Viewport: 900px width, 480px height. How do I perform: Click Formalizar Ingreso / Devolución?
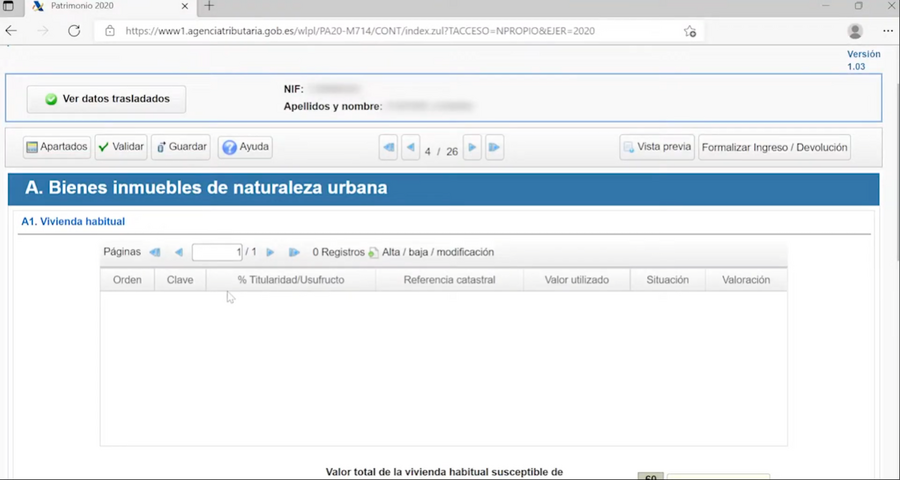774,147
